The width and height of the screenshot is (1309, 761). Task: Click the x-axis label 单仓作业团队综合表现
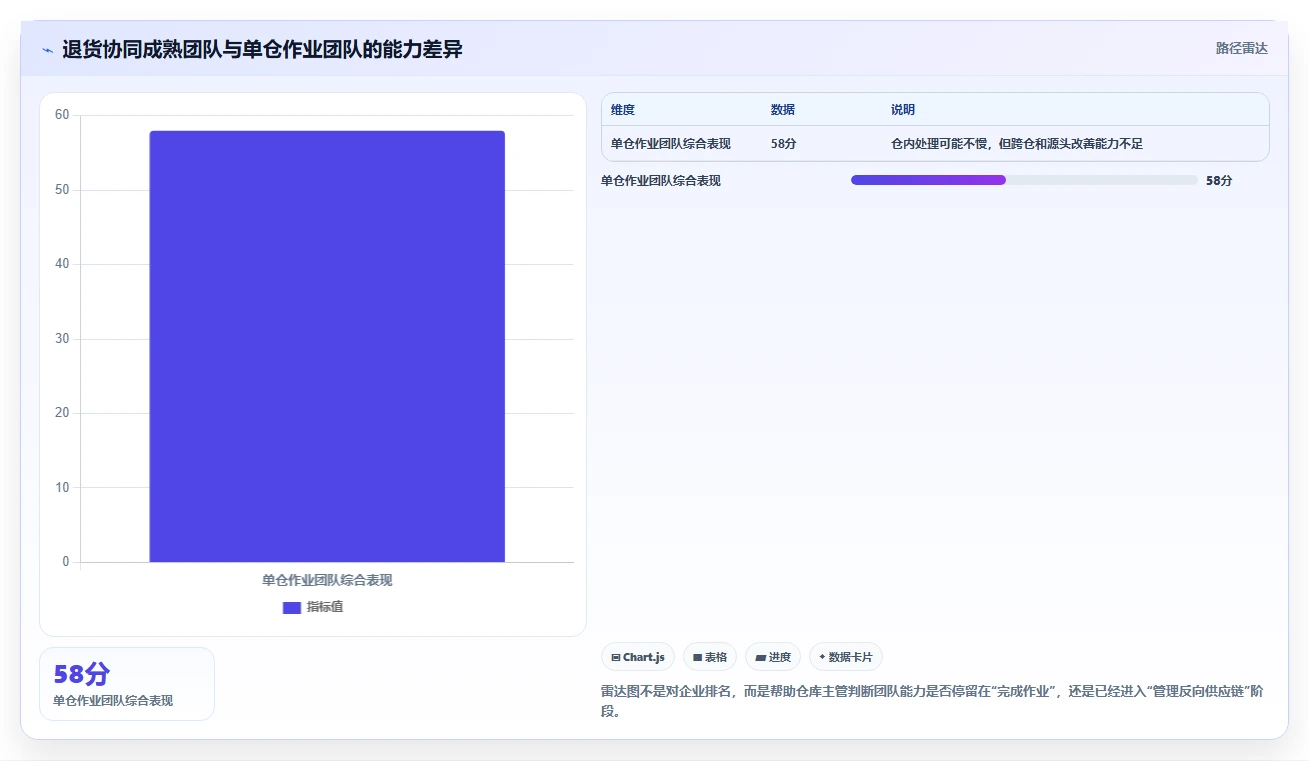pyautogui.click(x=327, y=580)
